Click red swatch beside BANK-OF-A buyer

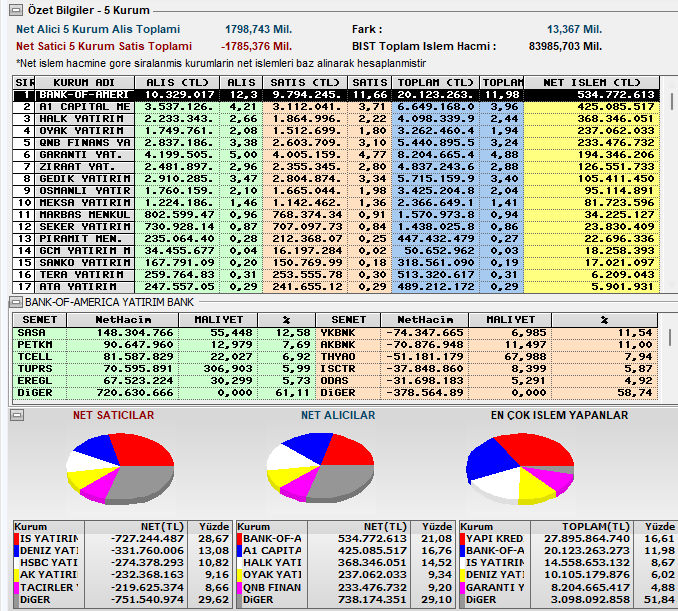(240, 539)
